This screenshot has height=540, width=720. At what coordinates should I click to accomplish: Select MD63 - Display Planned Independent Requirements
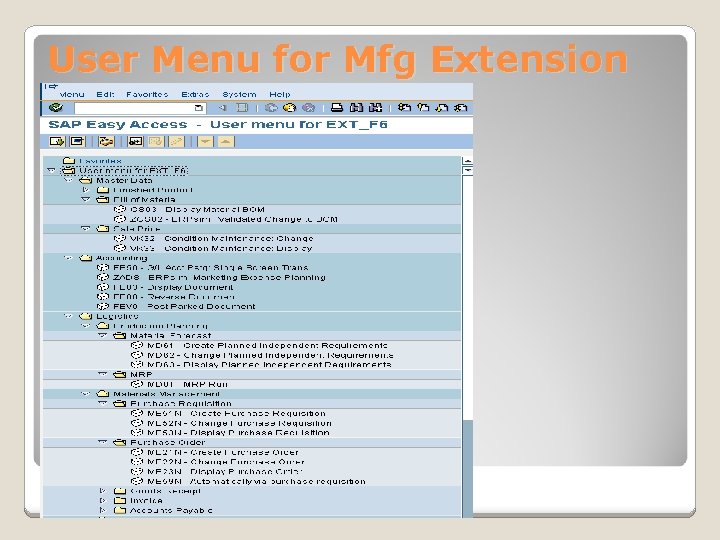pyautogui.click(x=269, y=365)
